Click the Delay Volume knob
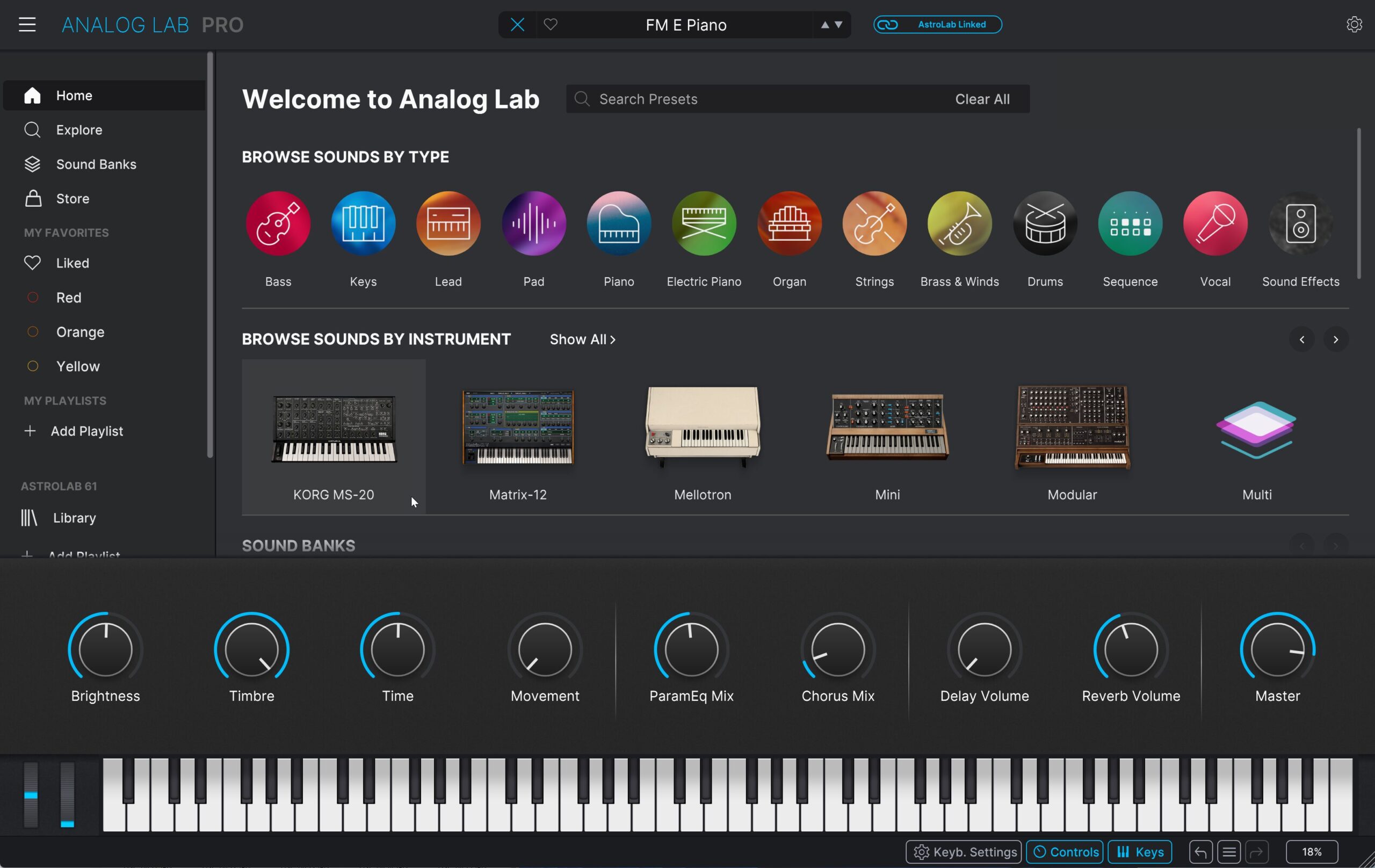Viewport: 1375px width, 868px height. 985,649
